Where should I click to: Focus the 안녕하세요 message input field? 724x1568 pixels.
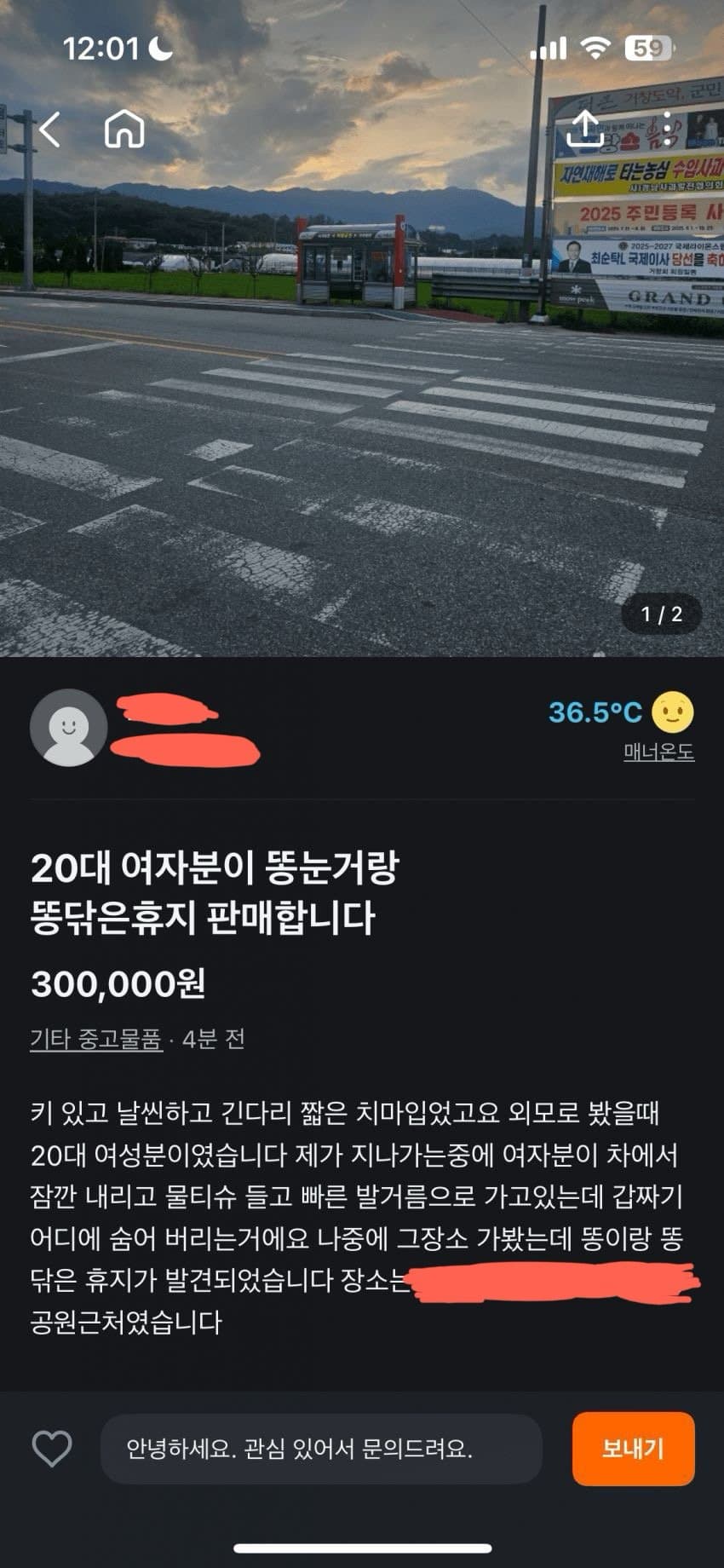pos(321,1449)
